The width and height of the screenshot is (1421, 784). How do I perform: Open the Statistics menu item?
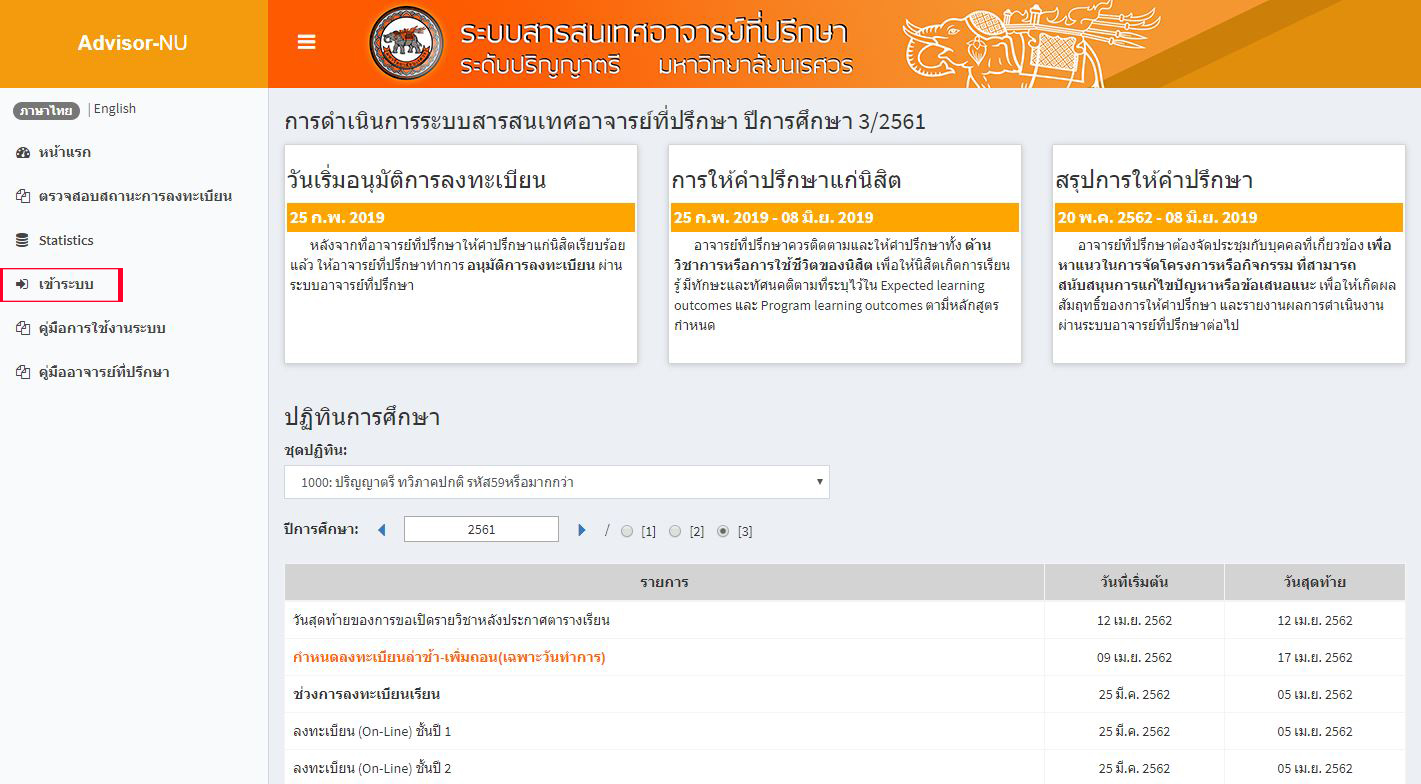66,241
